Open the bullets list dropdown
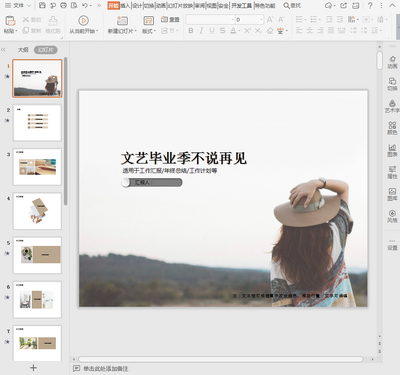400x375 pixels. (x=305, y=20)
